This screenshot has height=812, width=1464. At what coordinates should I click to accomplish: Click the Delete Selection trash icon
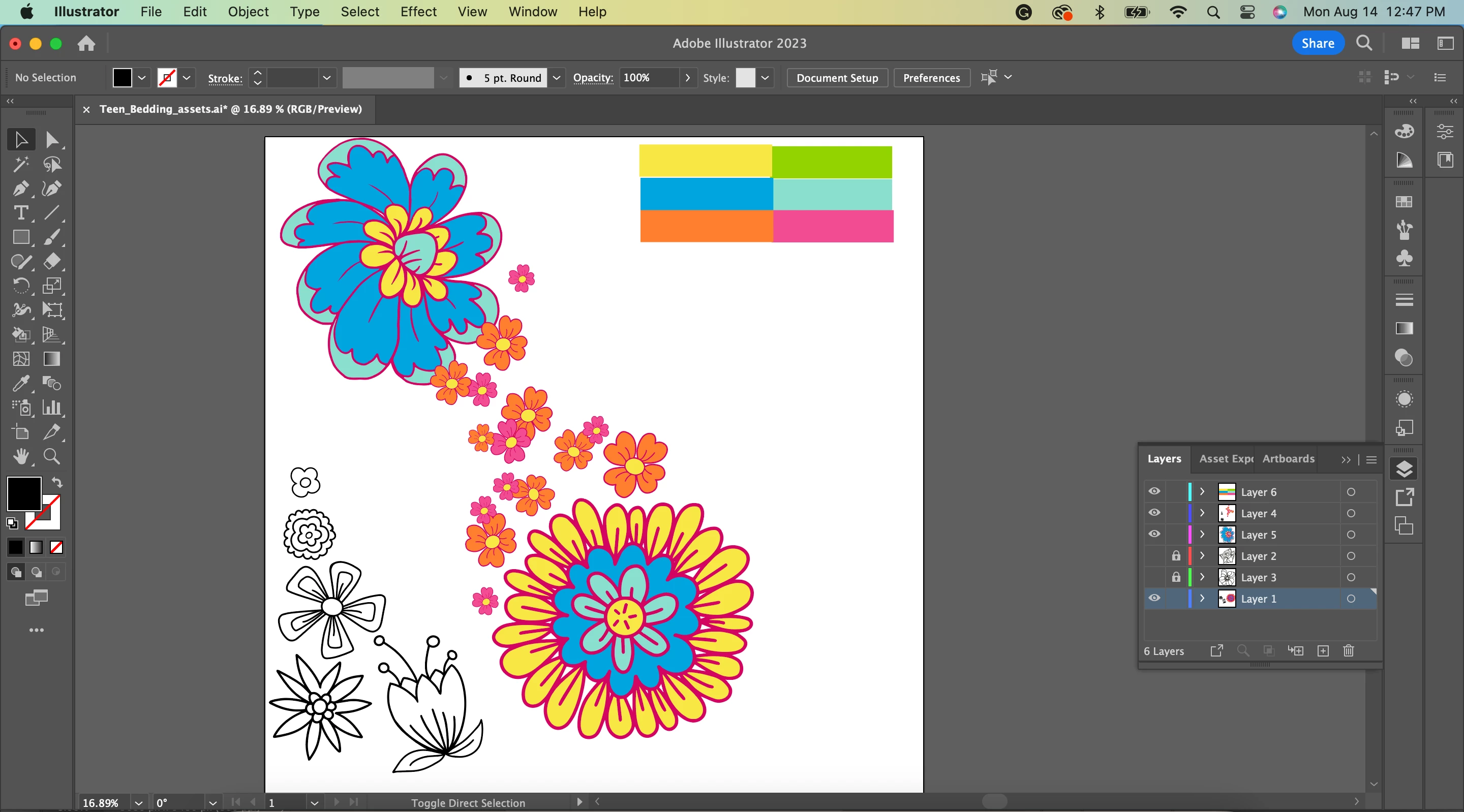(x=1349, y=651)
